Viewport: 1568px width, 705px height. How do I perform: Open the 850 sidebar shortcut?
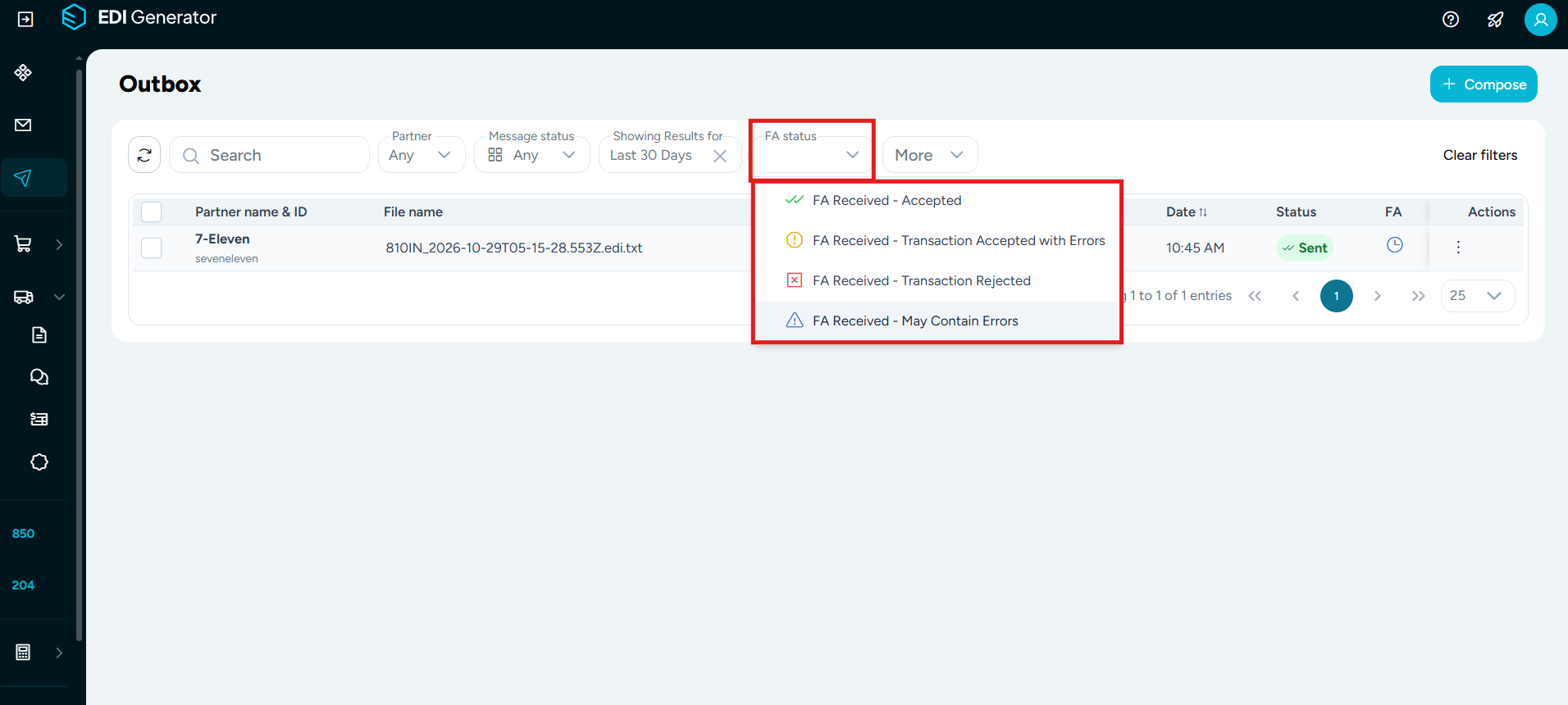click(23, 534)
